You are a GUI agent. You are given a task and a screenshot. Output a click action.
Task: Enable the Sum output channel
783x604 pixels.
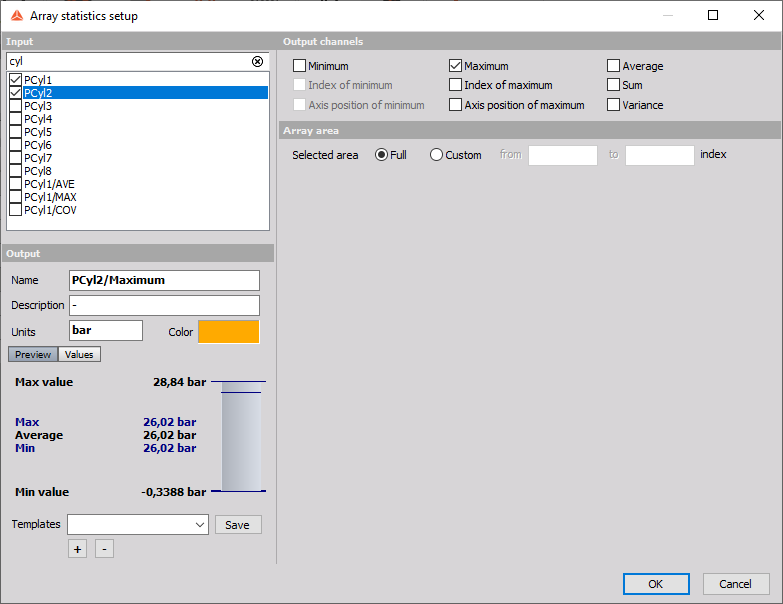(613, 85)
